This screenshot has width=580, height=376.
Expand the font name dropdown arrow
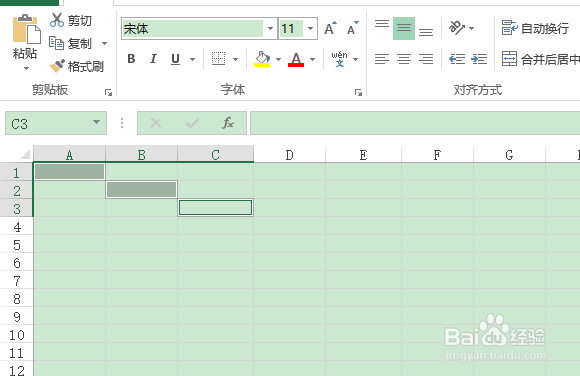coord(270,28)
